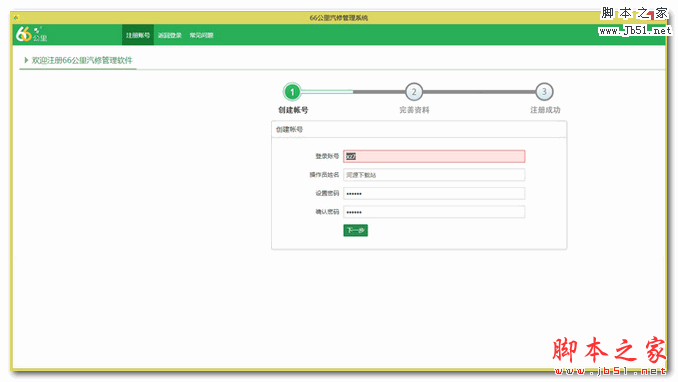Click the 66公里汽修管理系统 window title

[339, 18]
